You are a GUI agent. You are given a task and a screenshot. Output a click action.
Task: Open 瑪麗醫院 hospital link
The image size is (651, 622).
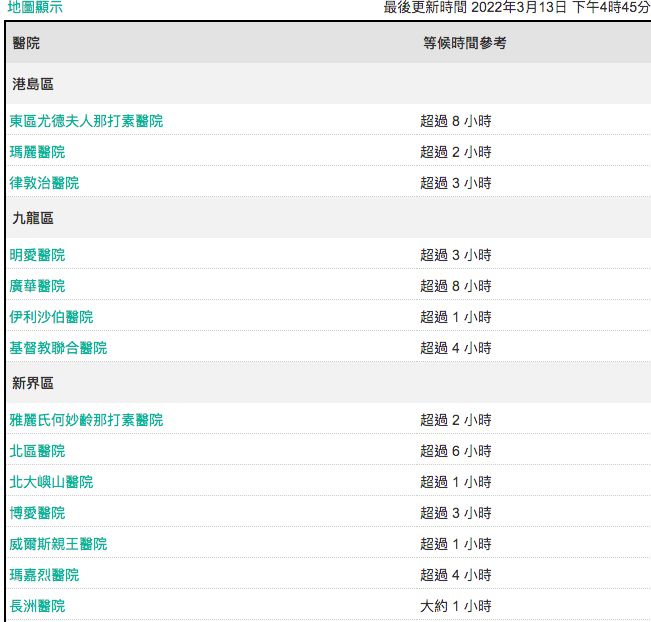(37, 152)
